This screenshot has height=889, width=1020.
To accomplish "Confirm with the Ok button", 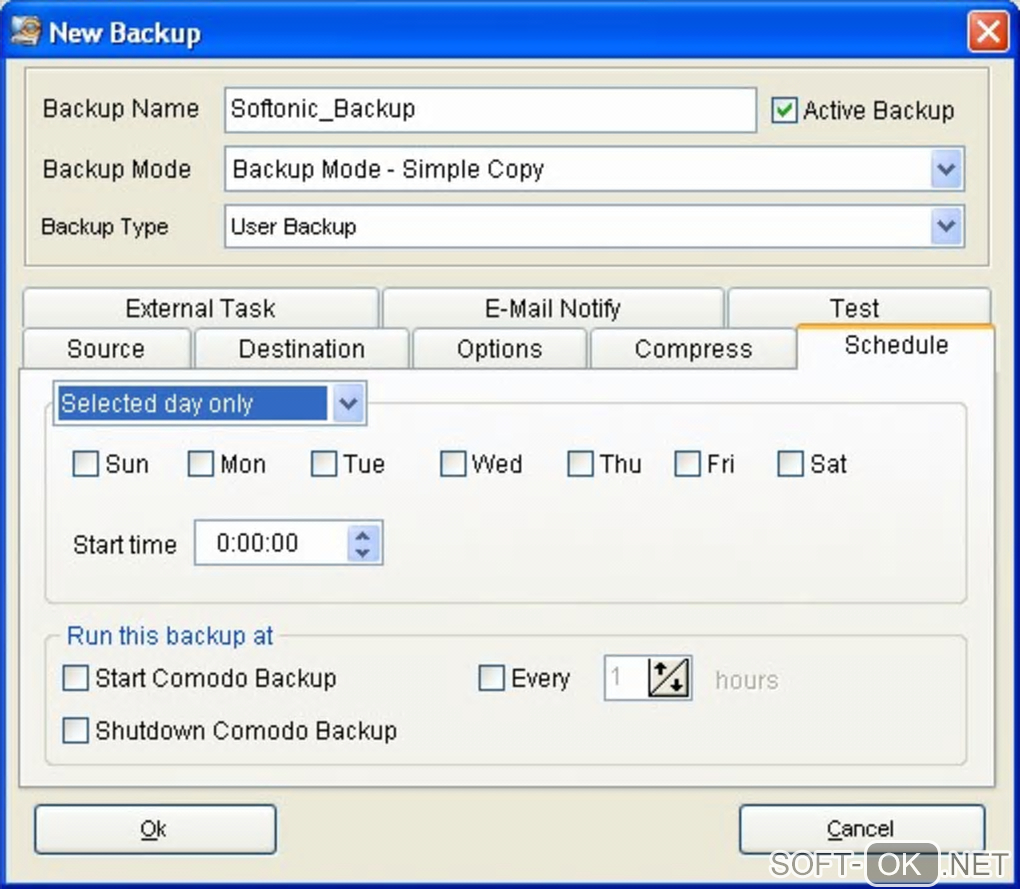I will [155, 829].
